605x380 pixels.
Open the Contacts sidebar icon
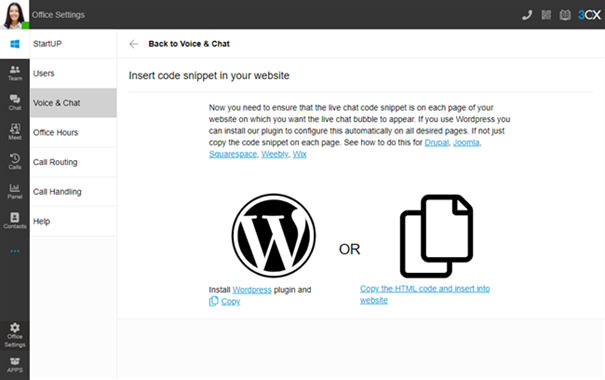(15, 221)
